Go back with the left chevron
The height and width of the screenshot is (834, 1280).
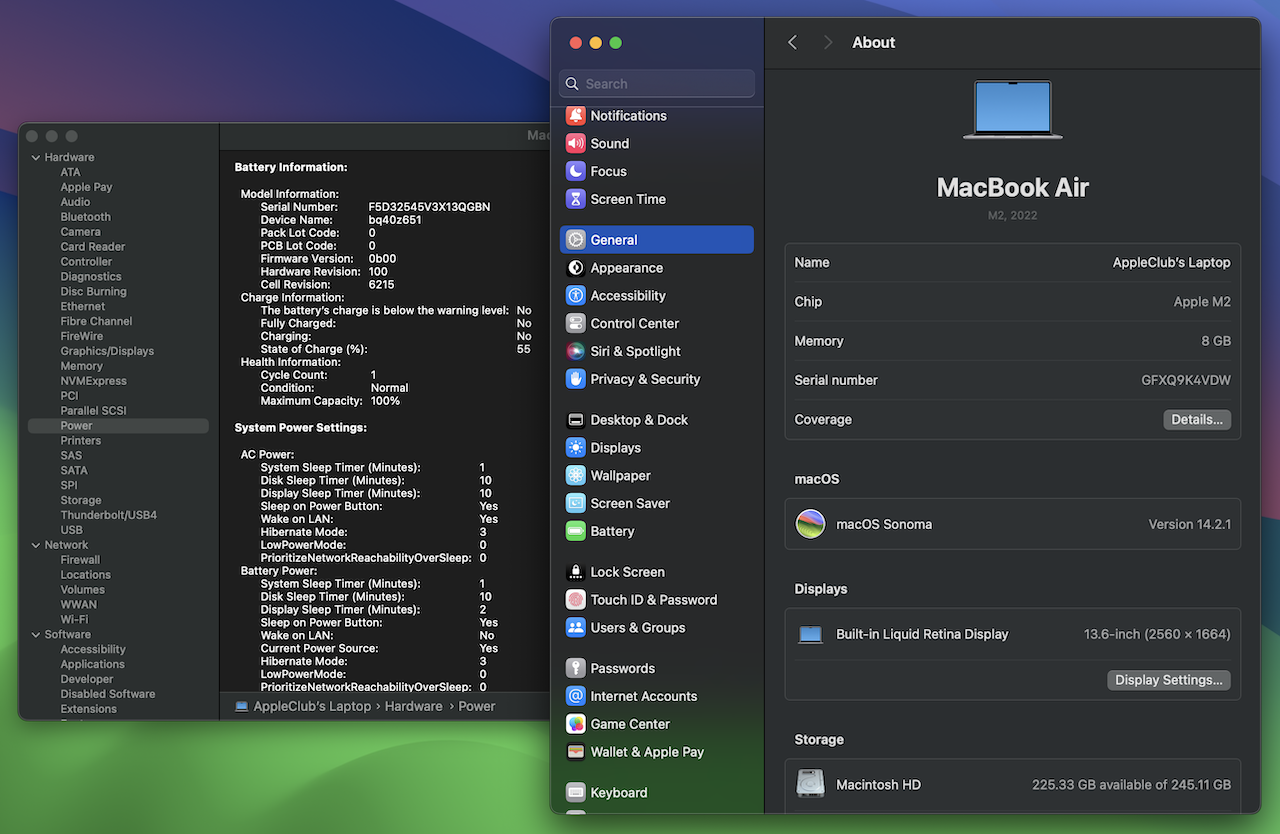(x=792, y=42)
